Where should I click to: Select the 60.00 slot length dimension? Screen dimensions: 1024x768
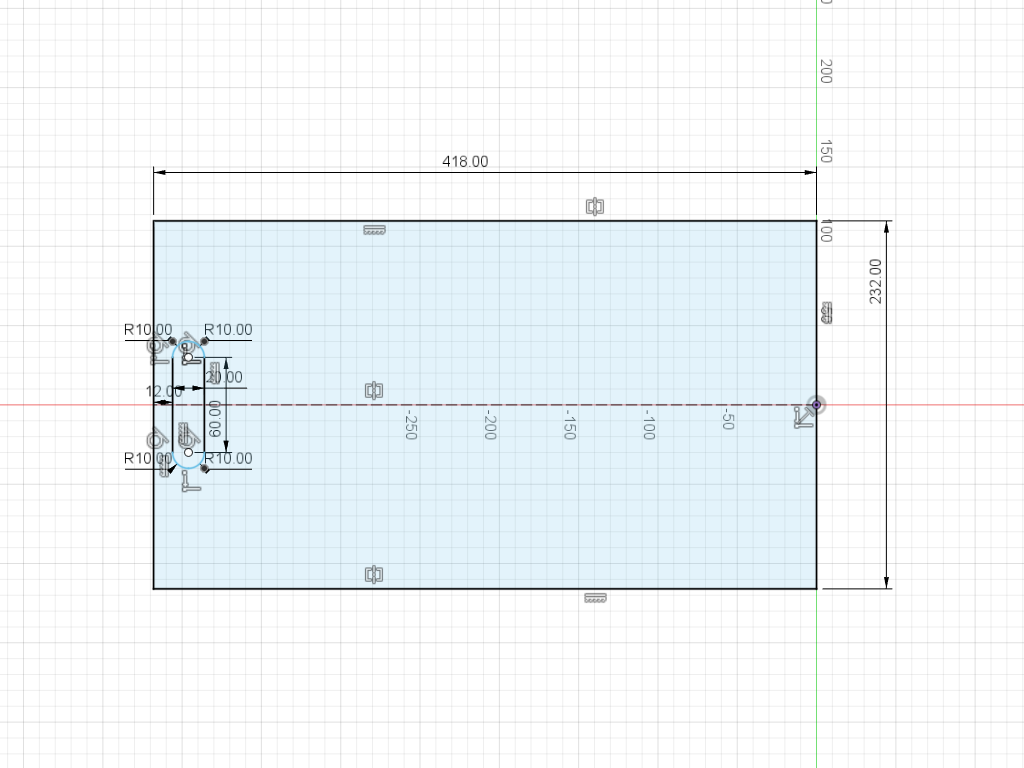point(215,420)
